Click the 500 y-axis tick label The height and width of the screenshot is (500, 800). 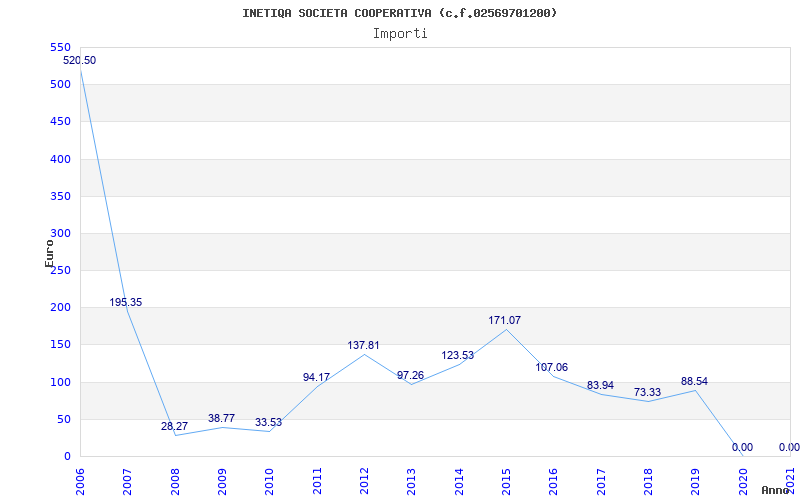pos(60,85)
